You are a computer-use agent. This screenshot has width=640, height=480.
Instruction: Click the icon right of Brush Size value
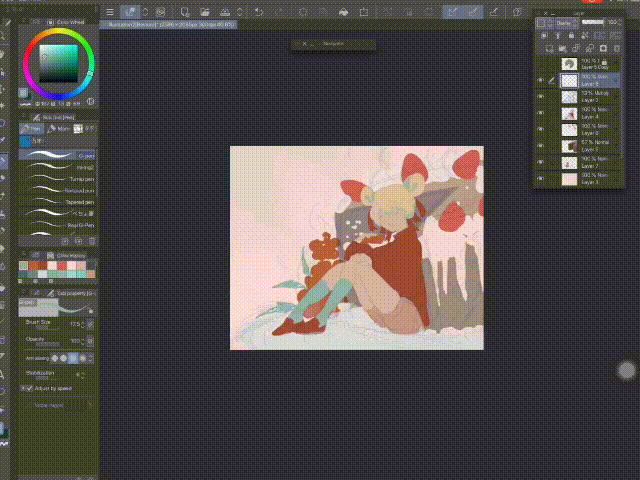tap(91, 324)
